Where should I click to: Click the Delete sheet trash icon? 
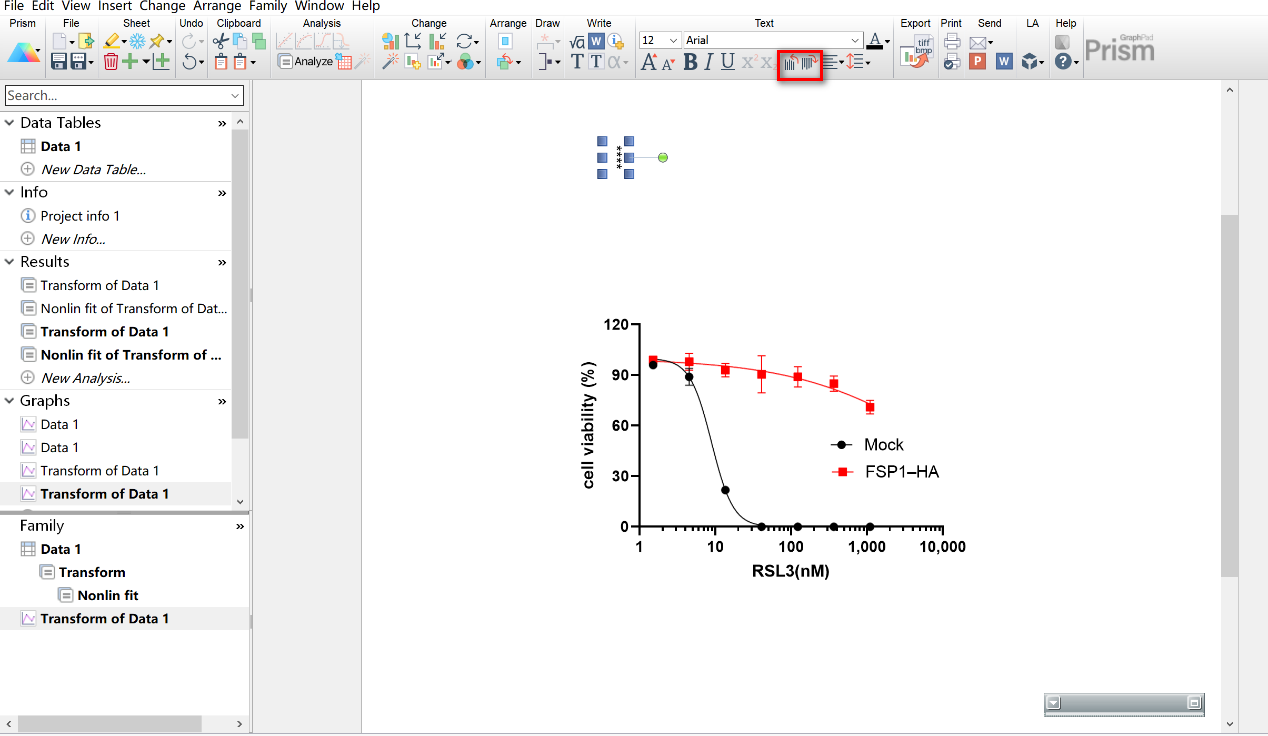(x=110, y=62)
